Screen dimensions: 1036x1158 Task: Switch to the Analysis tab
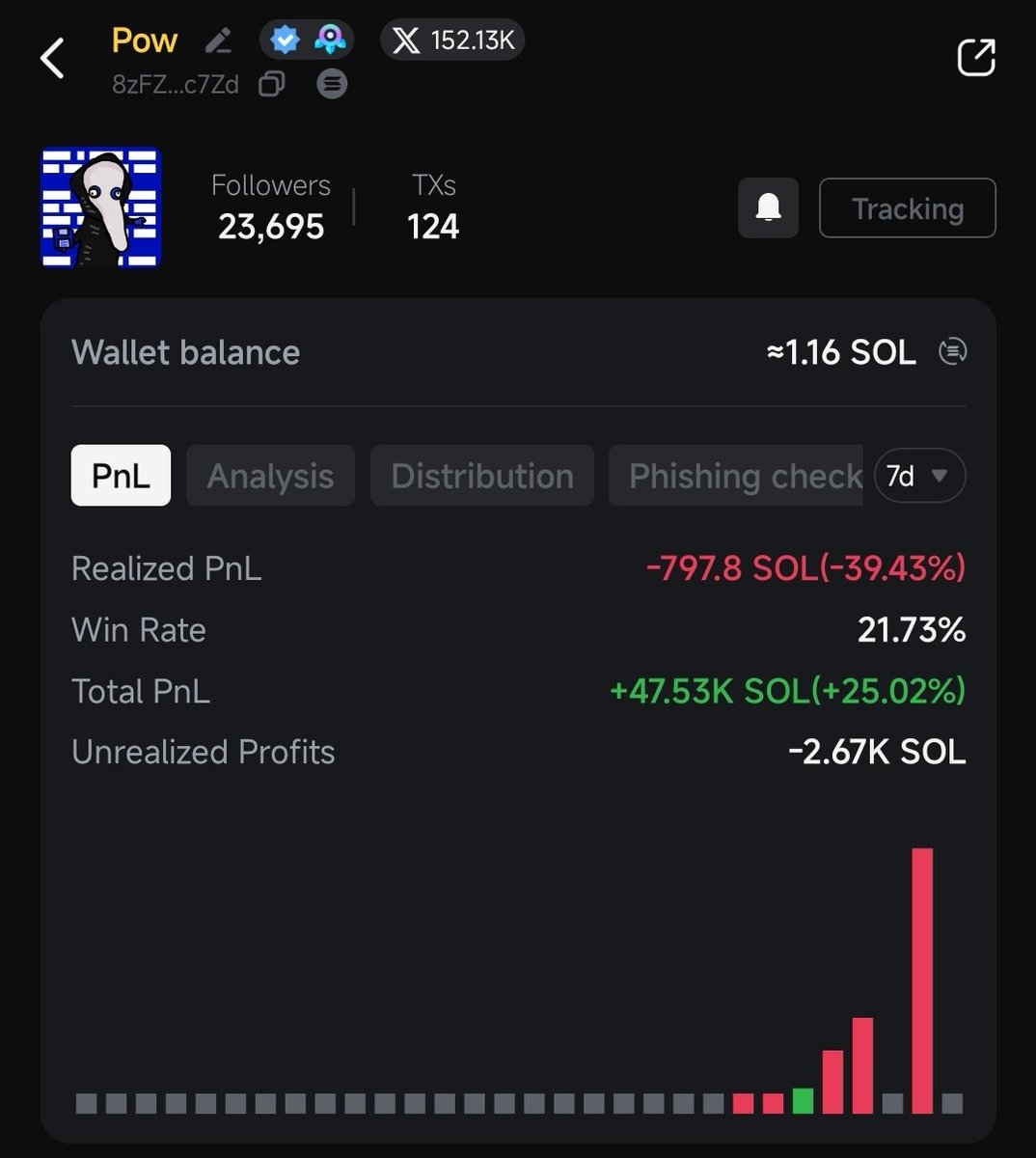coord(270,476)
